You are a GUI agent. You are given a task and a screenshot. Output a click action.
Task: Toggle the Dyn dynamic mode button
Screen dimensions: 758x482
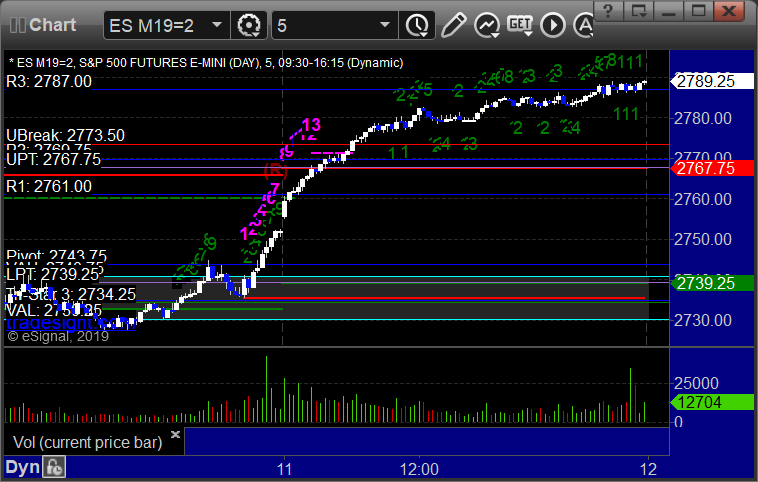click(22, 467)
